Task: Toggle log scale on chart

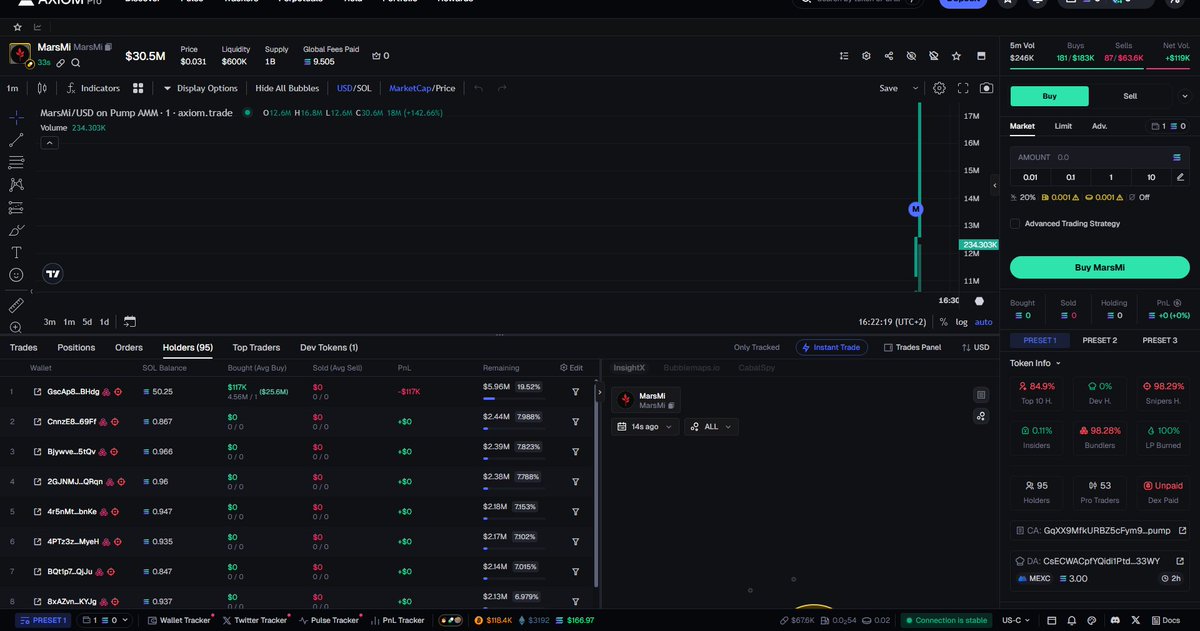Action: 962,322
